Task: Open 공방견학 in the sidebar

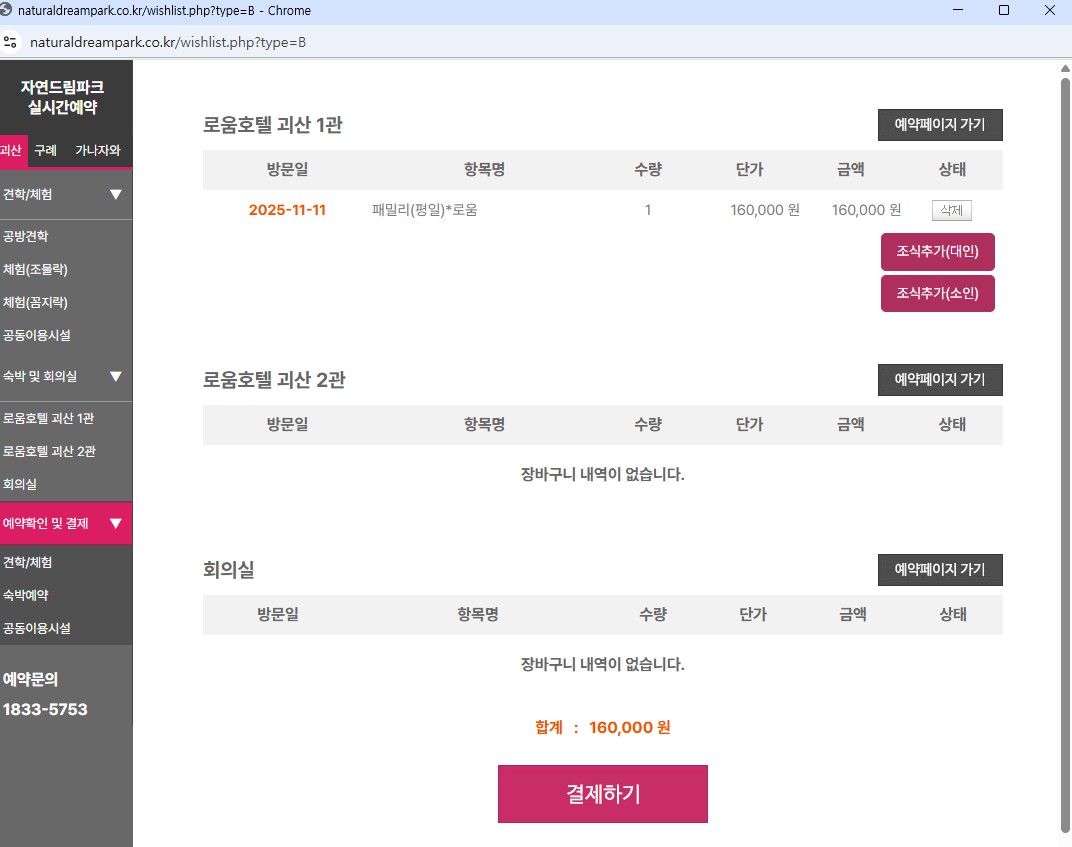Action: tap(26, 237)
